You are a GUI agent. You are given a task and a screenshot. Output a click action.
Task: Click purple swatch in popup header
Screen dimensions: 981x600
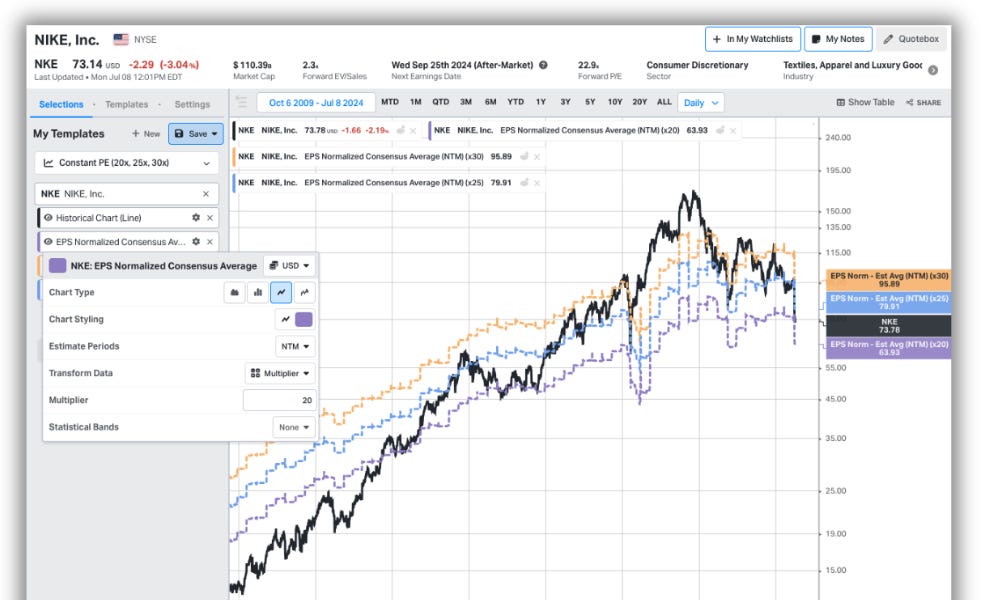[x=58, y=266]
